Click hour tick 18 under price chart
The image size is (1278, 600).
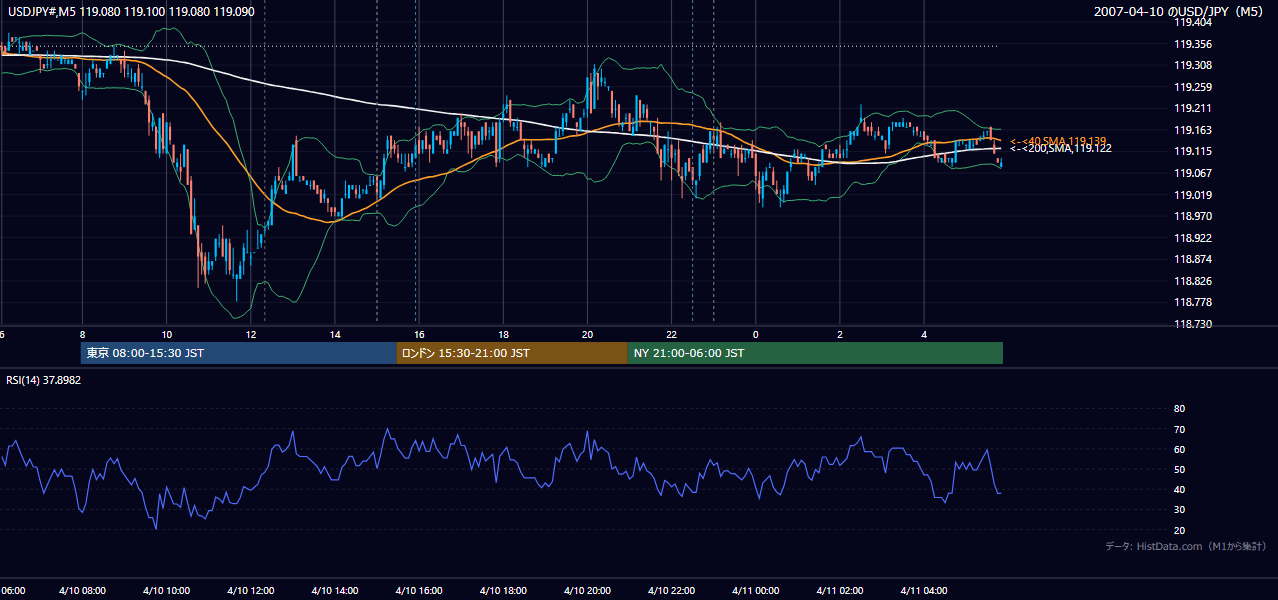pos(503,334)
